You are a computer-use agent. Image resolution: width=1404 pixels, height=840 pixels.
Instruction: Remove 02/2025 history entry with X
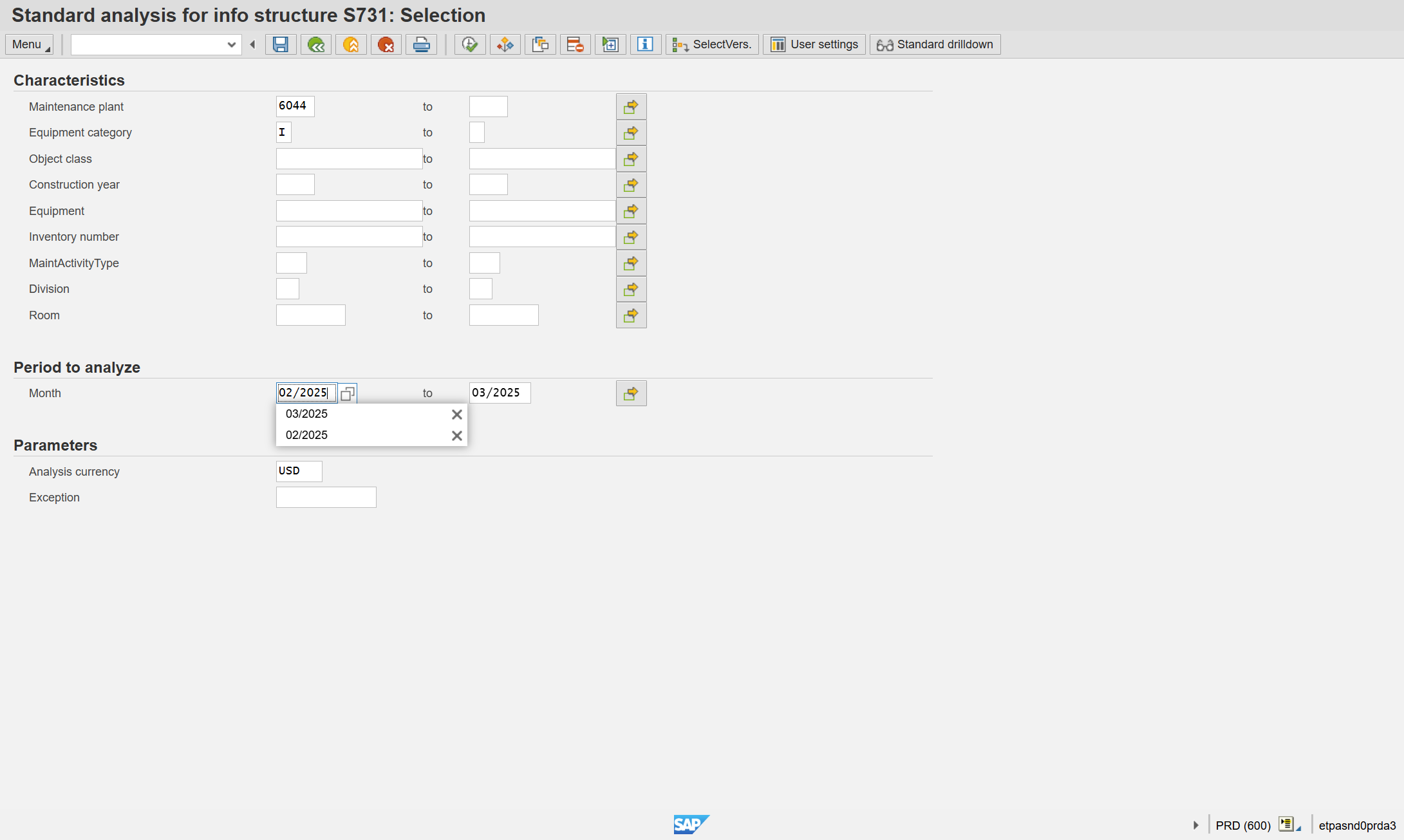click(x=457, y=436)
